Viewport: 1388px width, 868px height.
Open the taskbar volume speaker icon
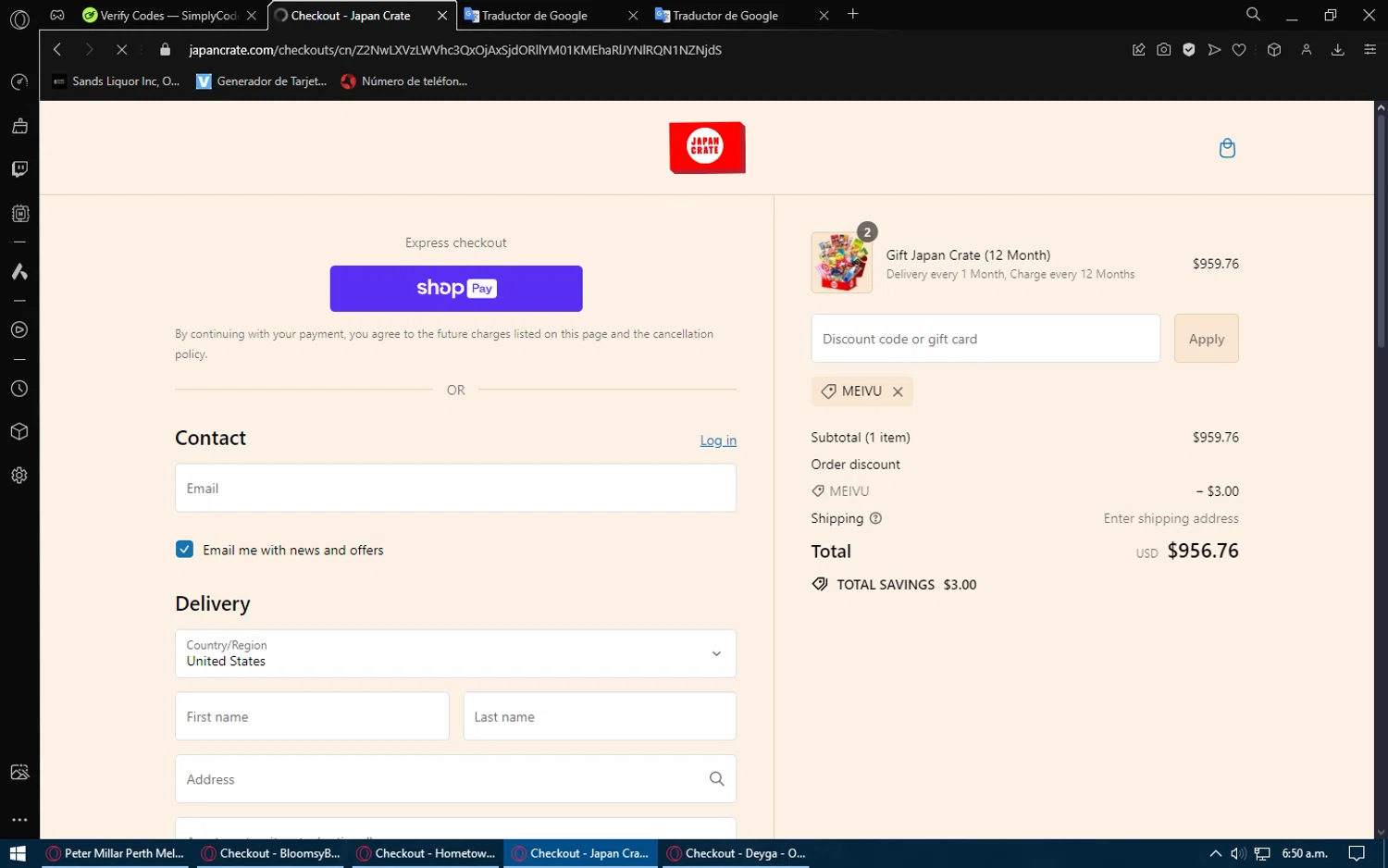click(x=1238, y=853)
